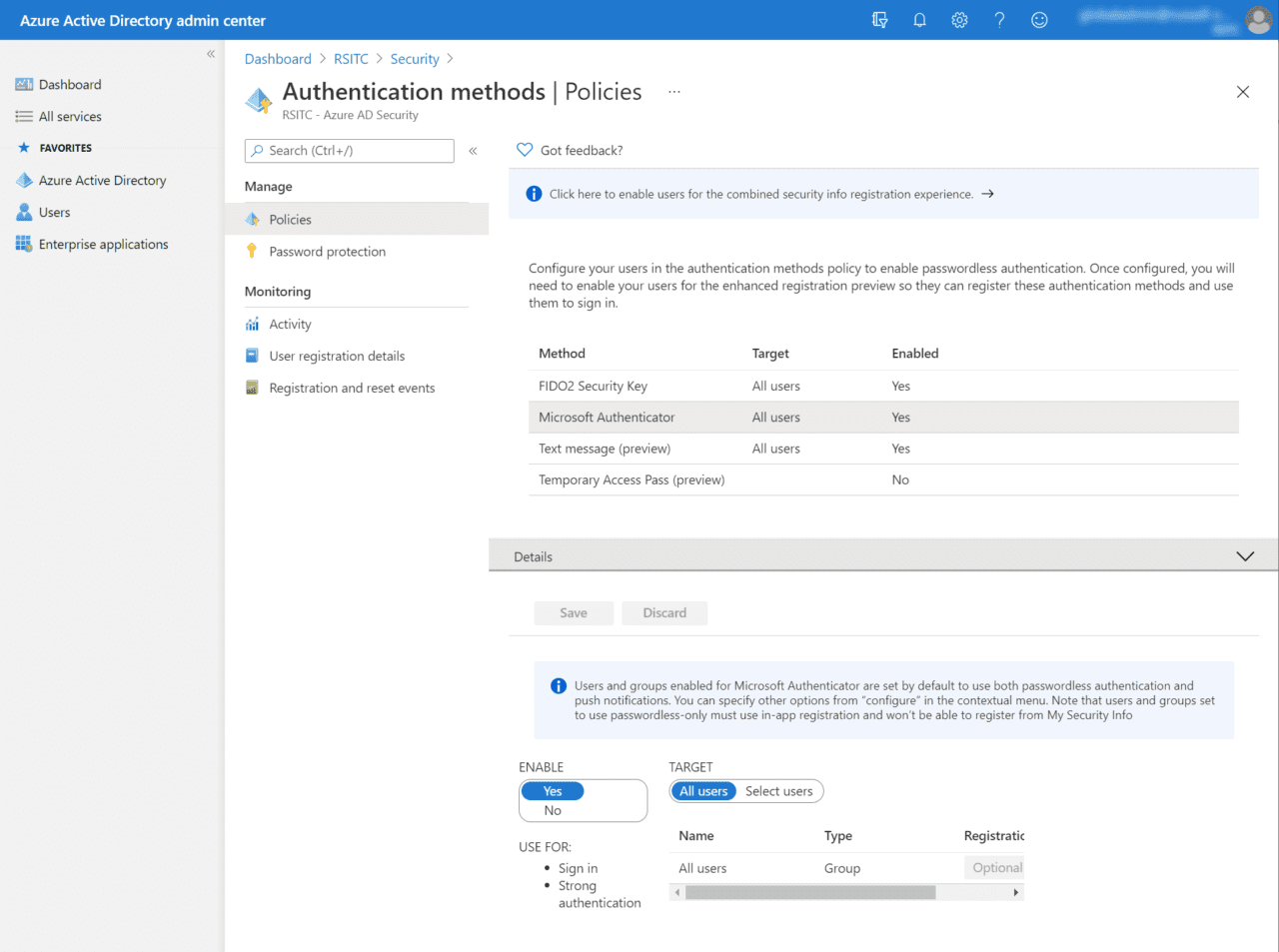The width and height of the screenshot is (1279, 952).
Task: Focus the Search (Ctrl+/) field
Action: [350, 151]
